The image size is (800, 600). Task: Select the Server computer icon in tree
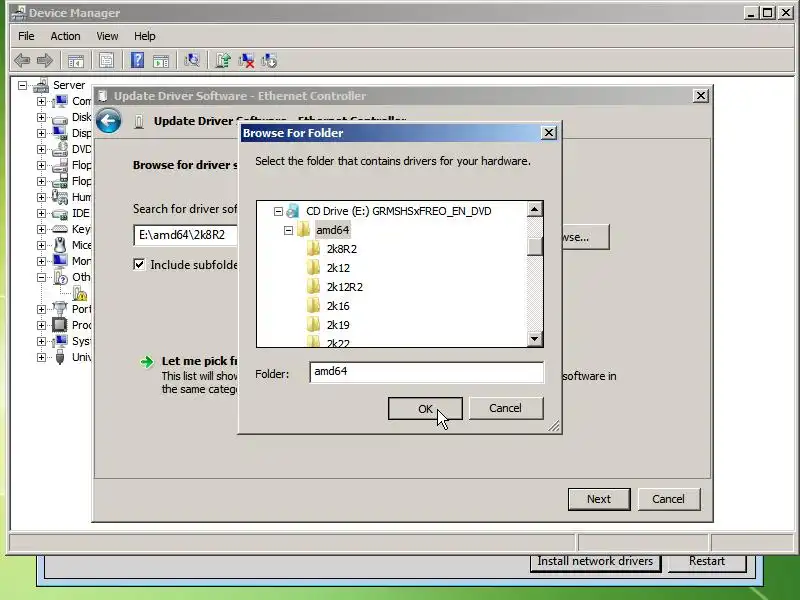41,85
